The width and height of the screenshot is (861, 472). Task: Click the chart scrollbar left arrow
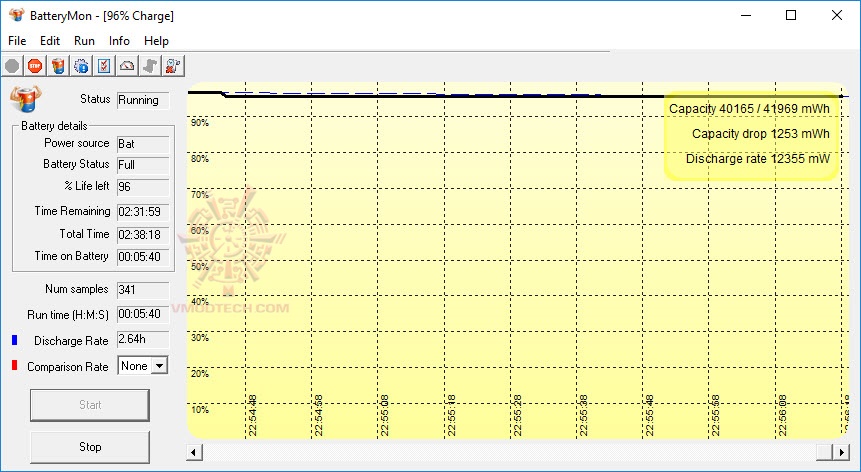(194, 452)
